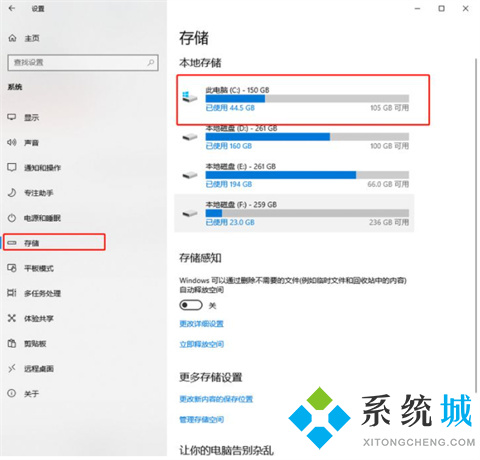Open 体验共享 settings page
480x460 pixels.
(39, 318)
